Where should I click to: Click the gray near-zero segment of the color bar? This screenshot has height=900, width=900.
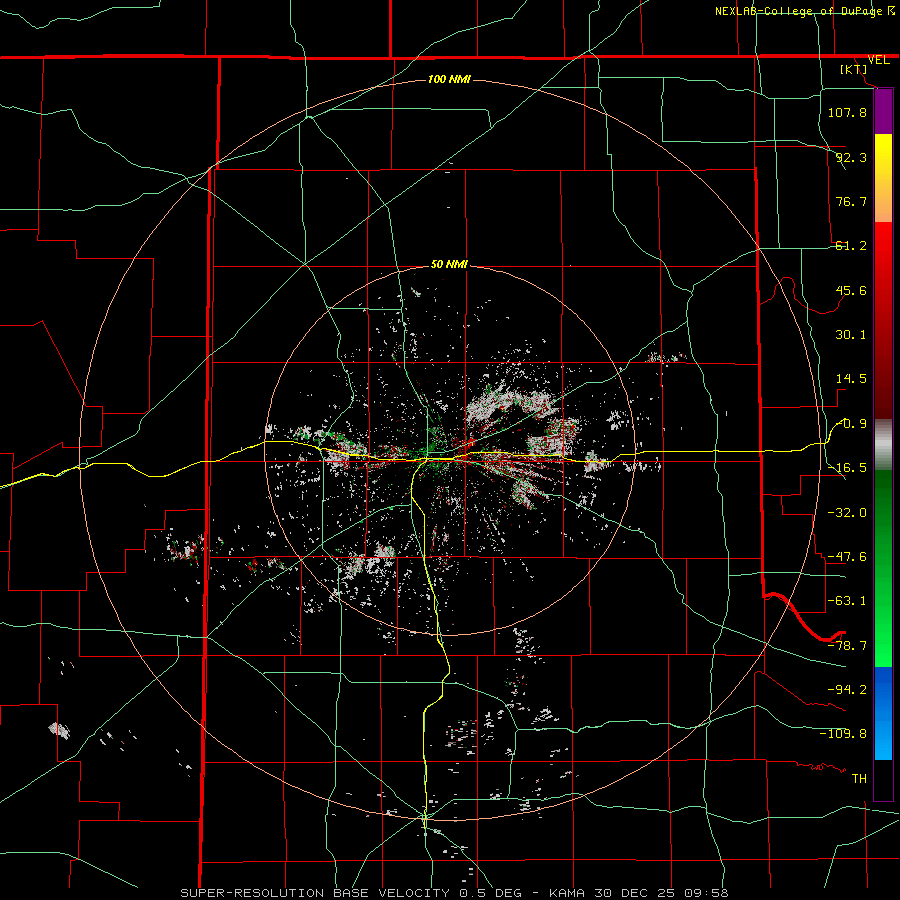[883, 445]
